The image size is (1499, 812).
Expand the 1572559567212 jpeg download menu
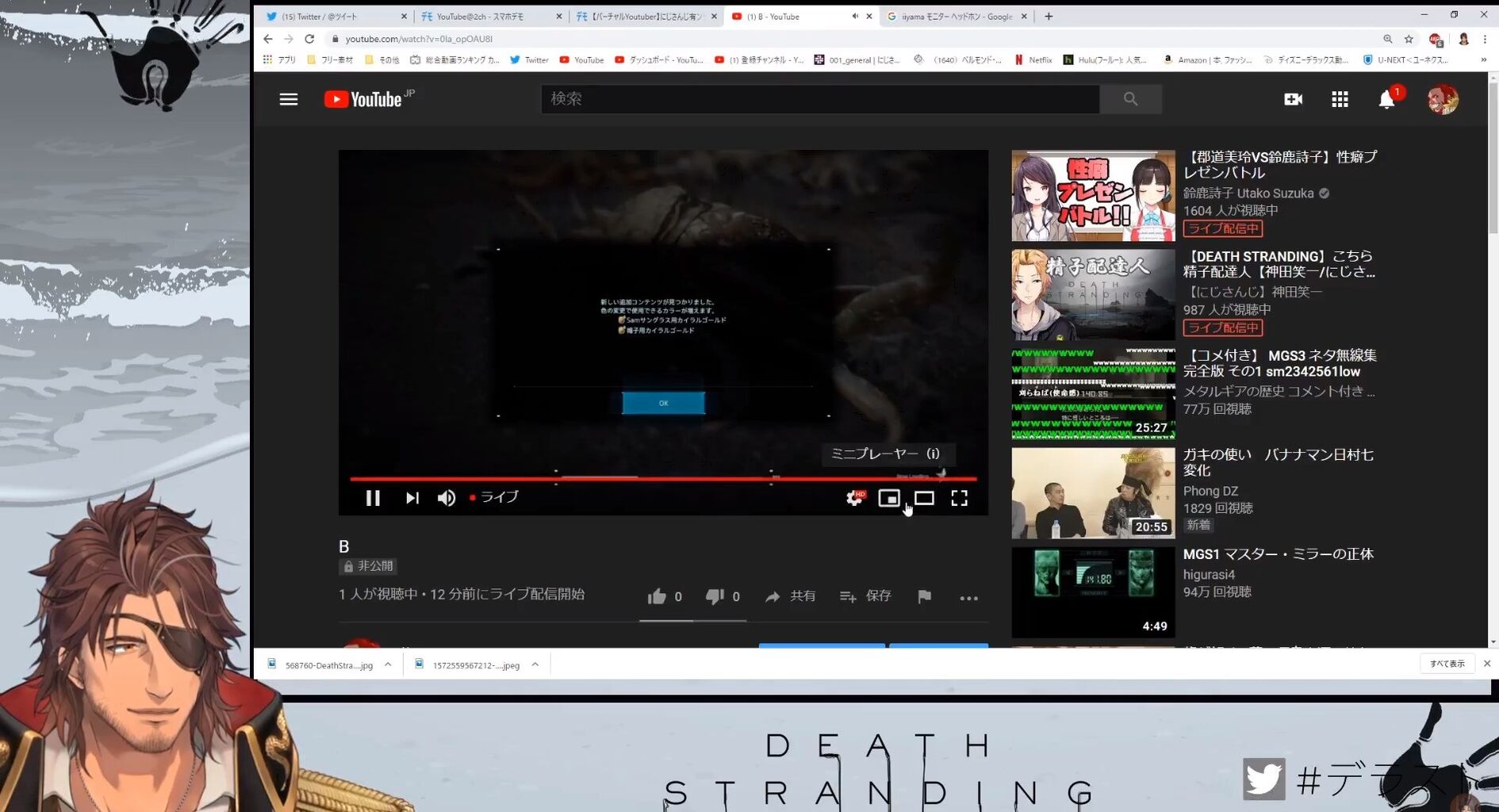(x=535, y=665)
